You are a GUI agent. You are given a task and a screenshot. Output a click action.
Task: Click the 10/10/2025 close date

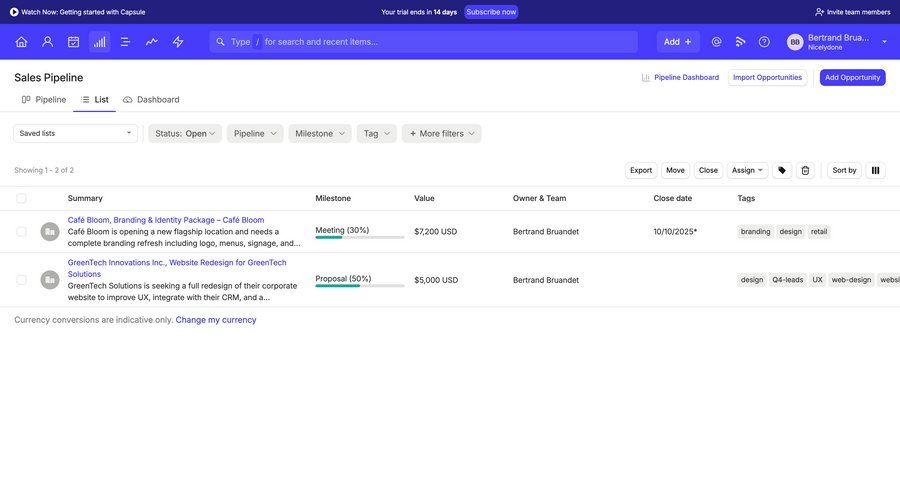(675, 231)
